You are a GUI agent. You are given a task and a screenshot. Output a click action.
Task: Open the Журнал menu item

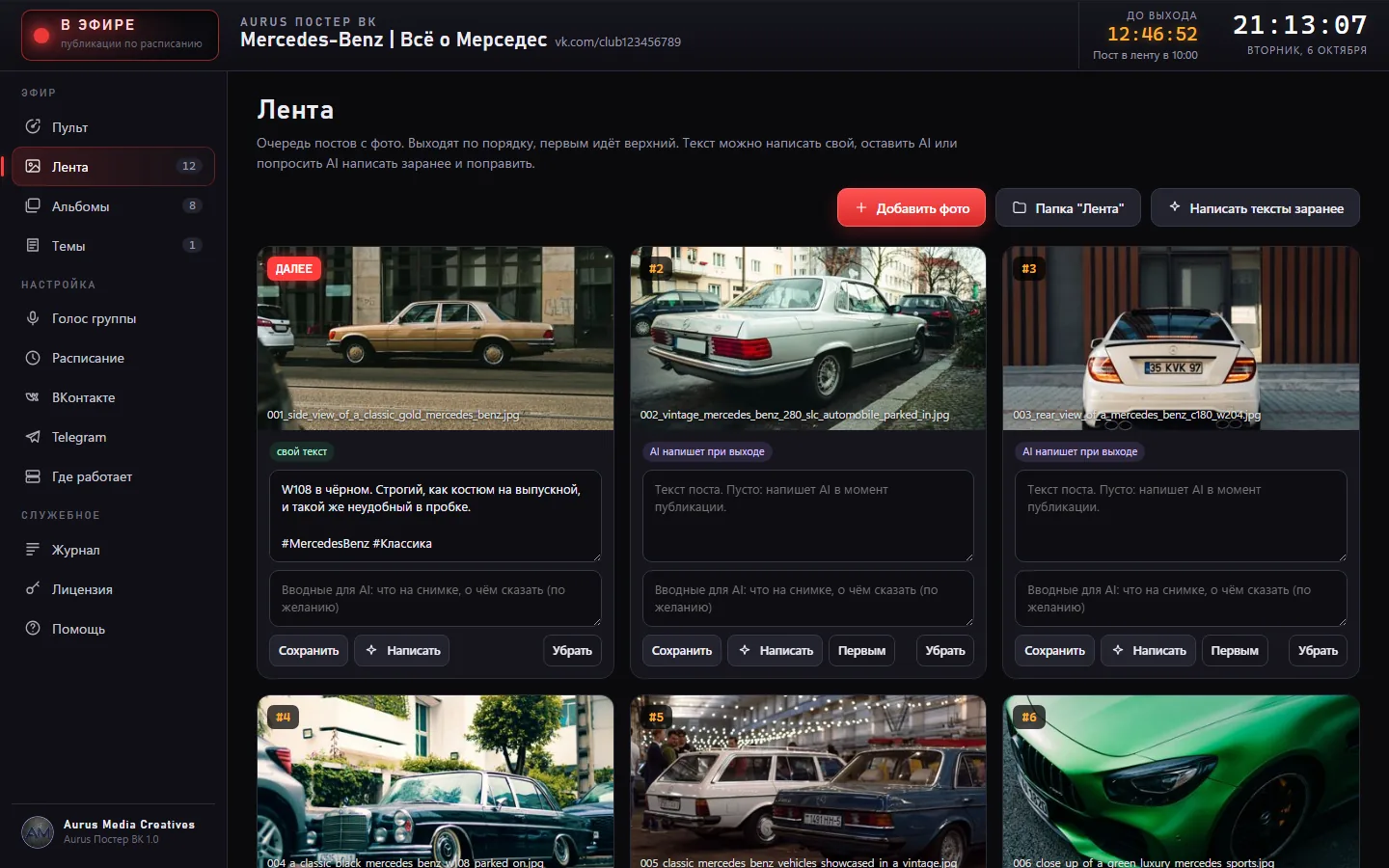pyautogui.click(x=113, y=549)
